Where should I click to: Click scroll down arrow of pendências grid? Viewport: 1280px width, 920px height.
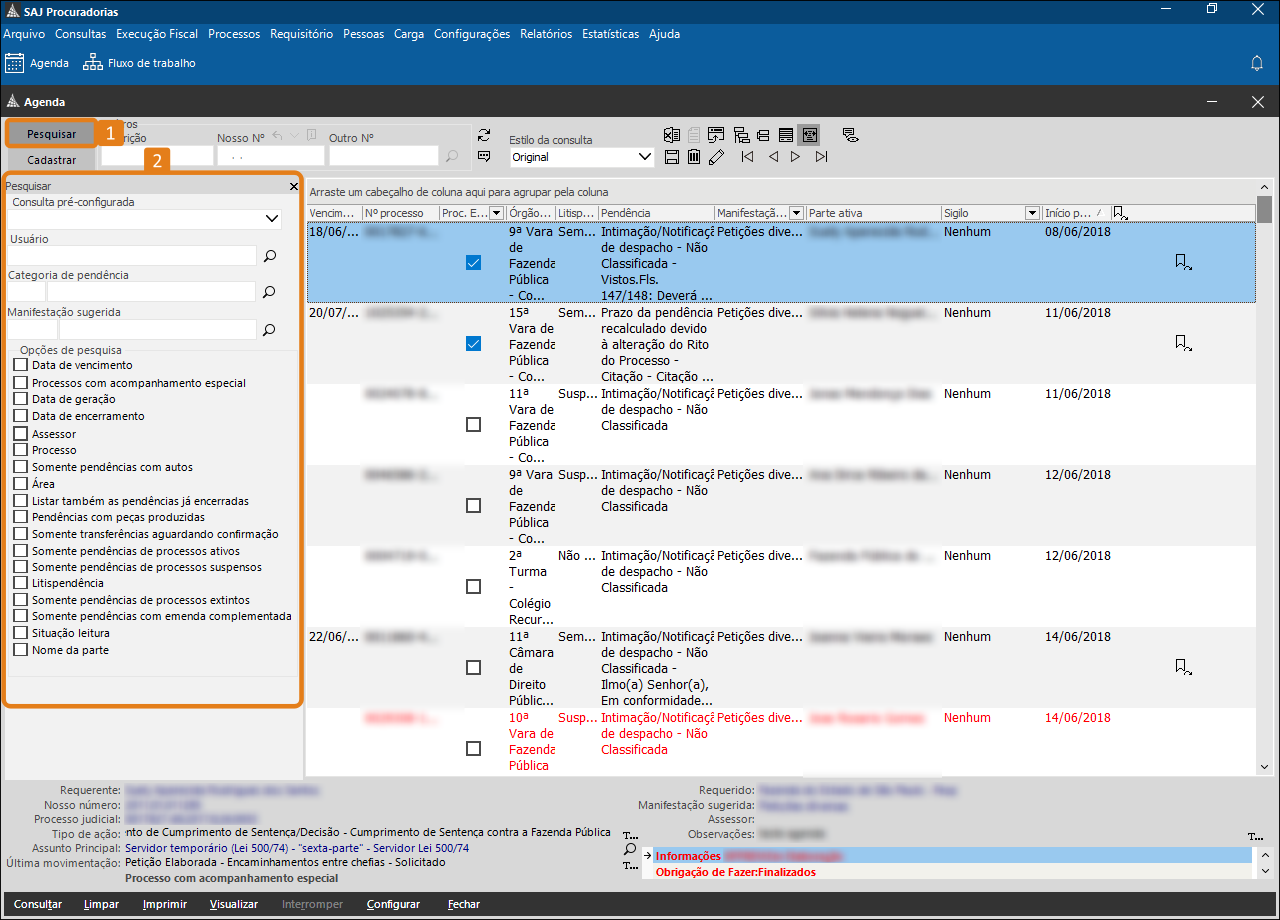[x=1265, y=767]
